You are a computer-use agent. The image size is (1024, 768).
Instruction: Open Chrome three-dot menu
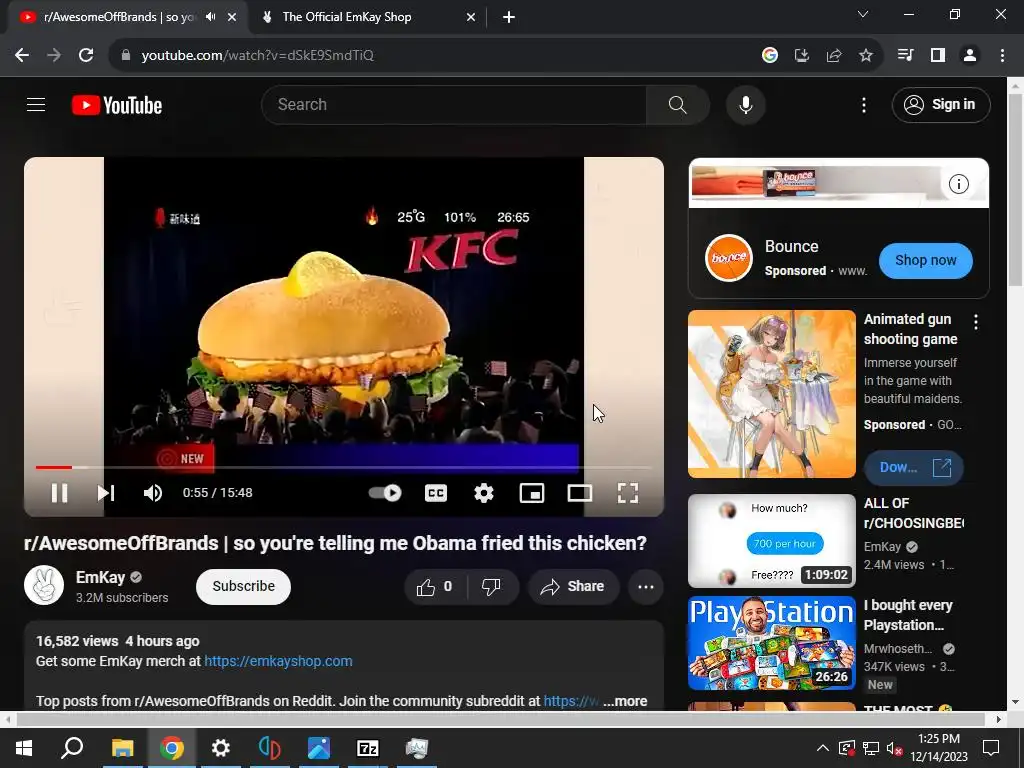1002,56
